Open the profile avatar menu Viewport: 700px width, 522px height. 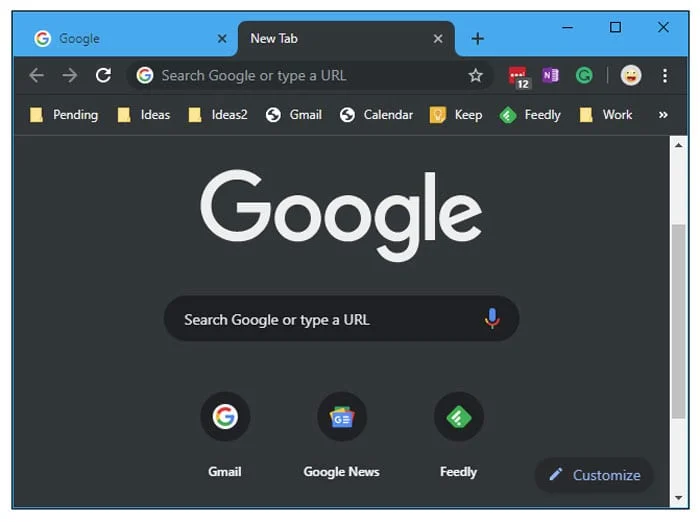pos(631,75)
